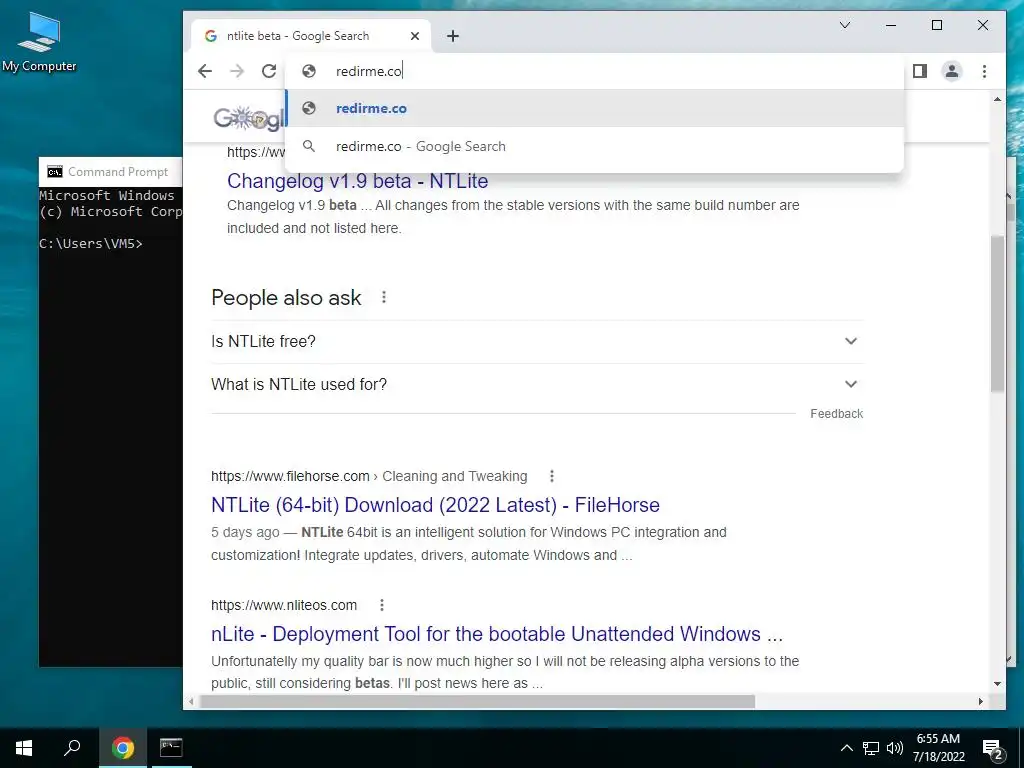This screenshot has height=768, width=1024.
Task: Click Command Prompt icon in the taskbar
Action: coord(170,748)
